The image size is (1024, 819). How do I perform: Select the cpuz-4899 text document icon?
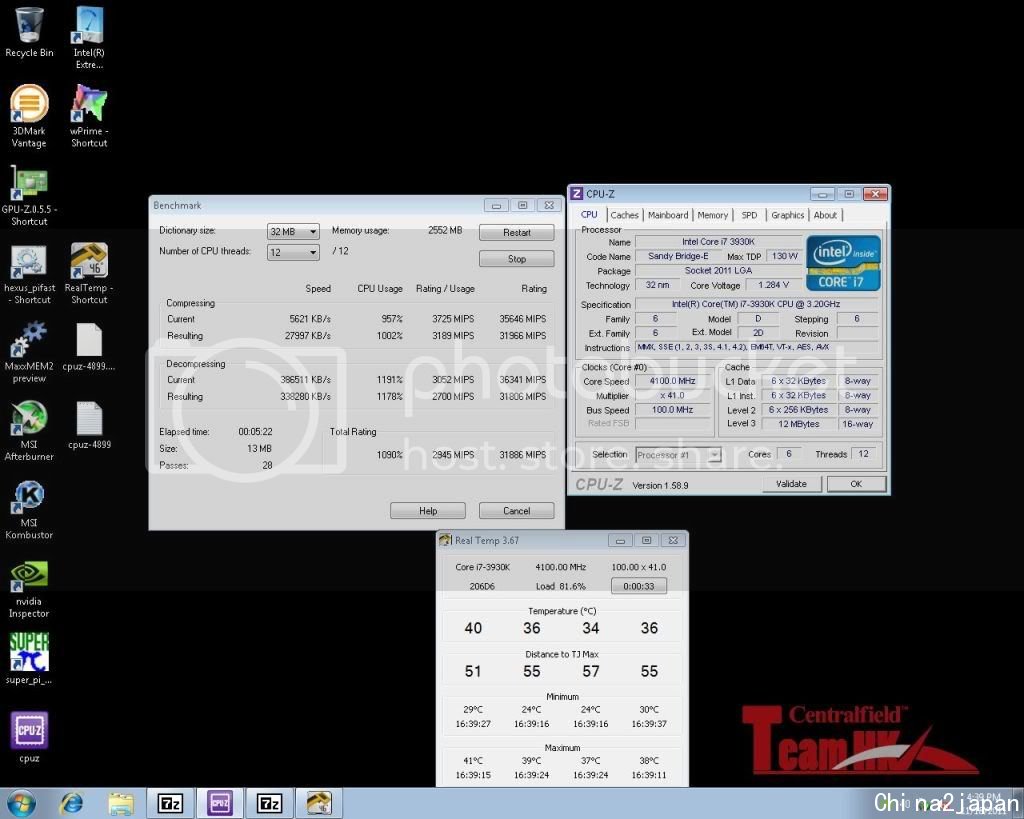point(89,425)
